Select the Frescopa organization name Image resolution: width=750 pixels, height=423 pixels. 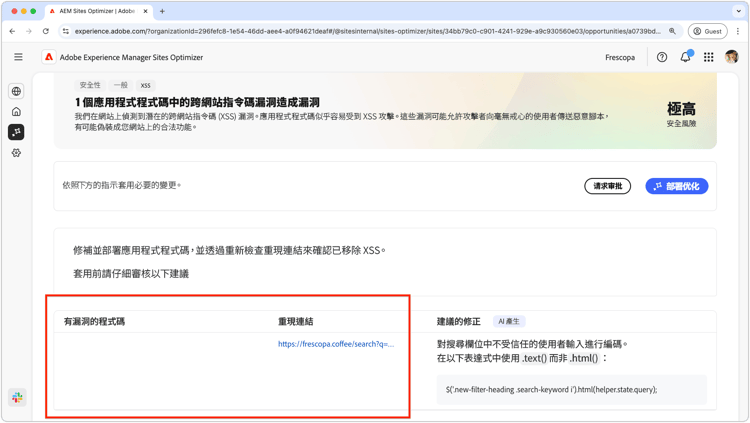coord(620,57)
